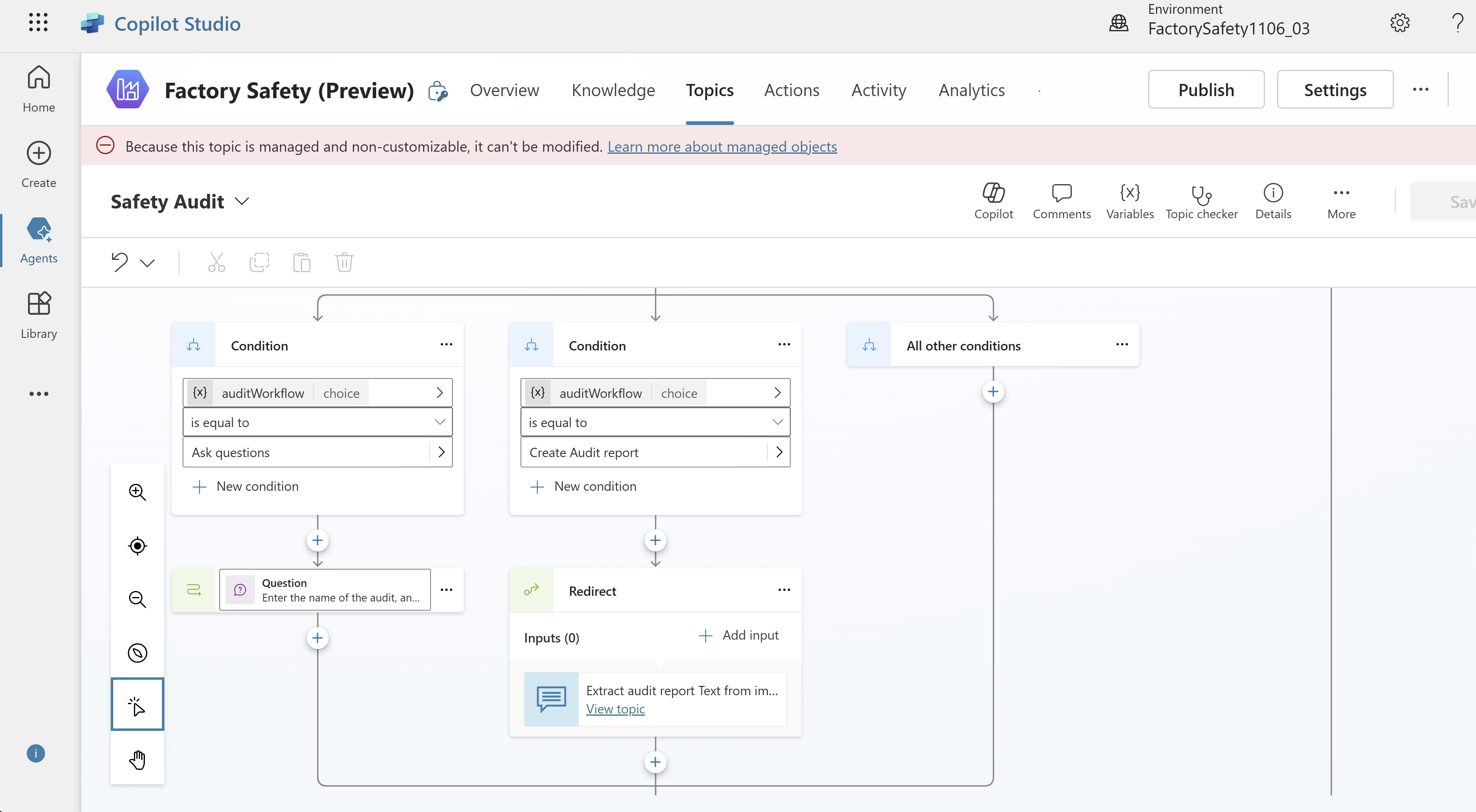Expand the 'Ask questions' value picker
The width and height of the screenshot is (1476, 812).
(441, 452)
